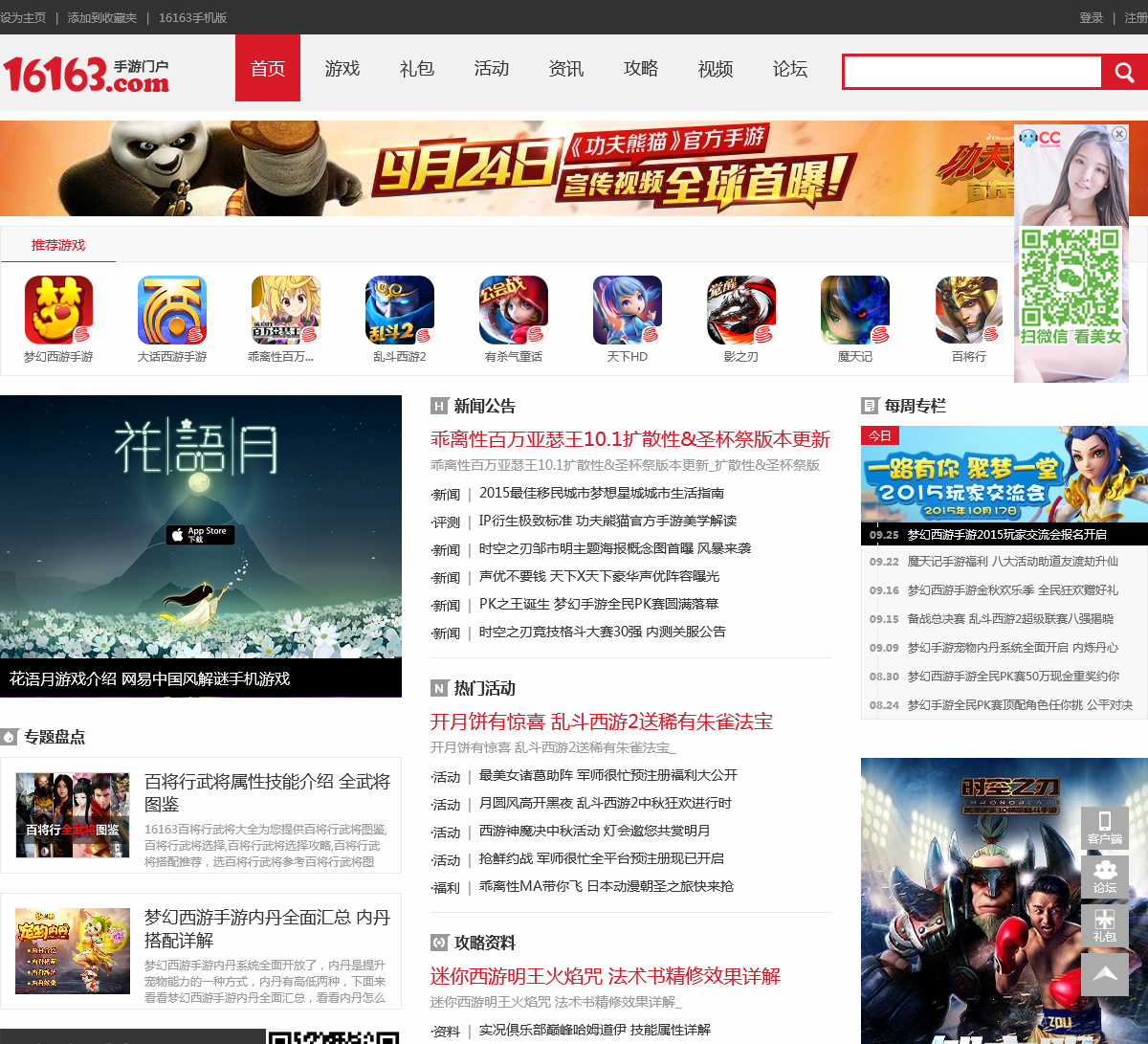This screenshot has height=1044, width=1148.
Task: Open news 2015最佳移民城市梦想星城城市生活指南
Action: pos(602,493)
